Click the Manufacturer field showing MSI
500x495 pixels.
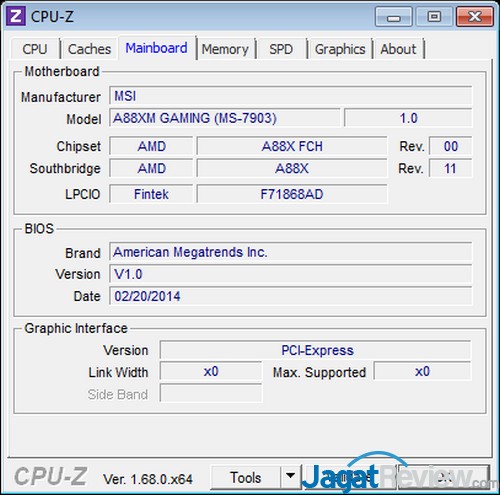pos(290,96)
